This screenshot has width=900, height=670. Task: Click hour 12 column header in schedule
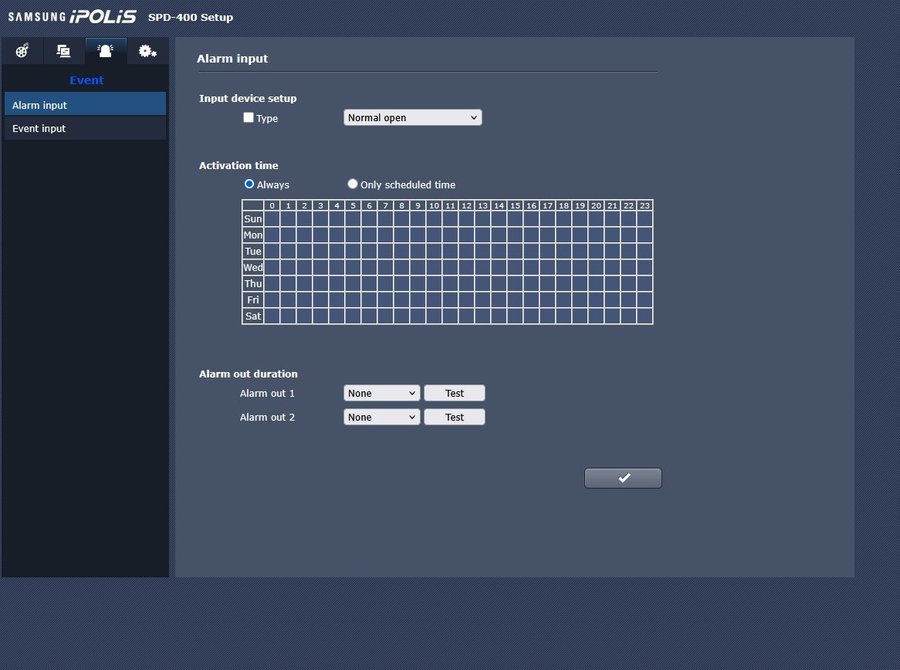(466, 205)
